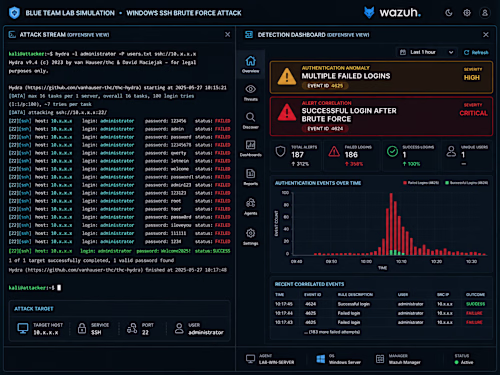Select the 10:17:43 Failed login row

380,322
